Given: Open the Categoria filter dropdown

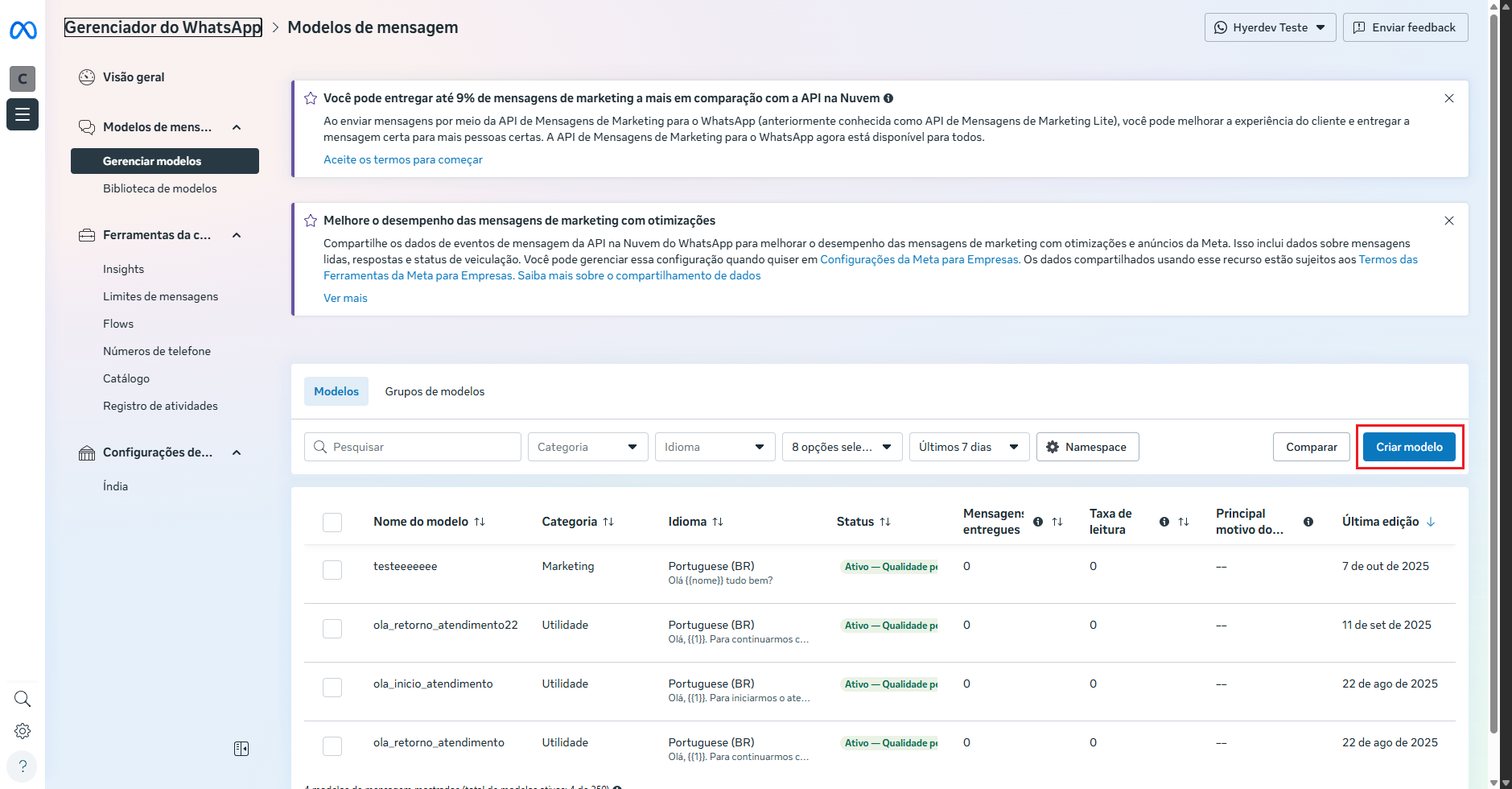Looking at the screenshot, I should coord(587,447).
